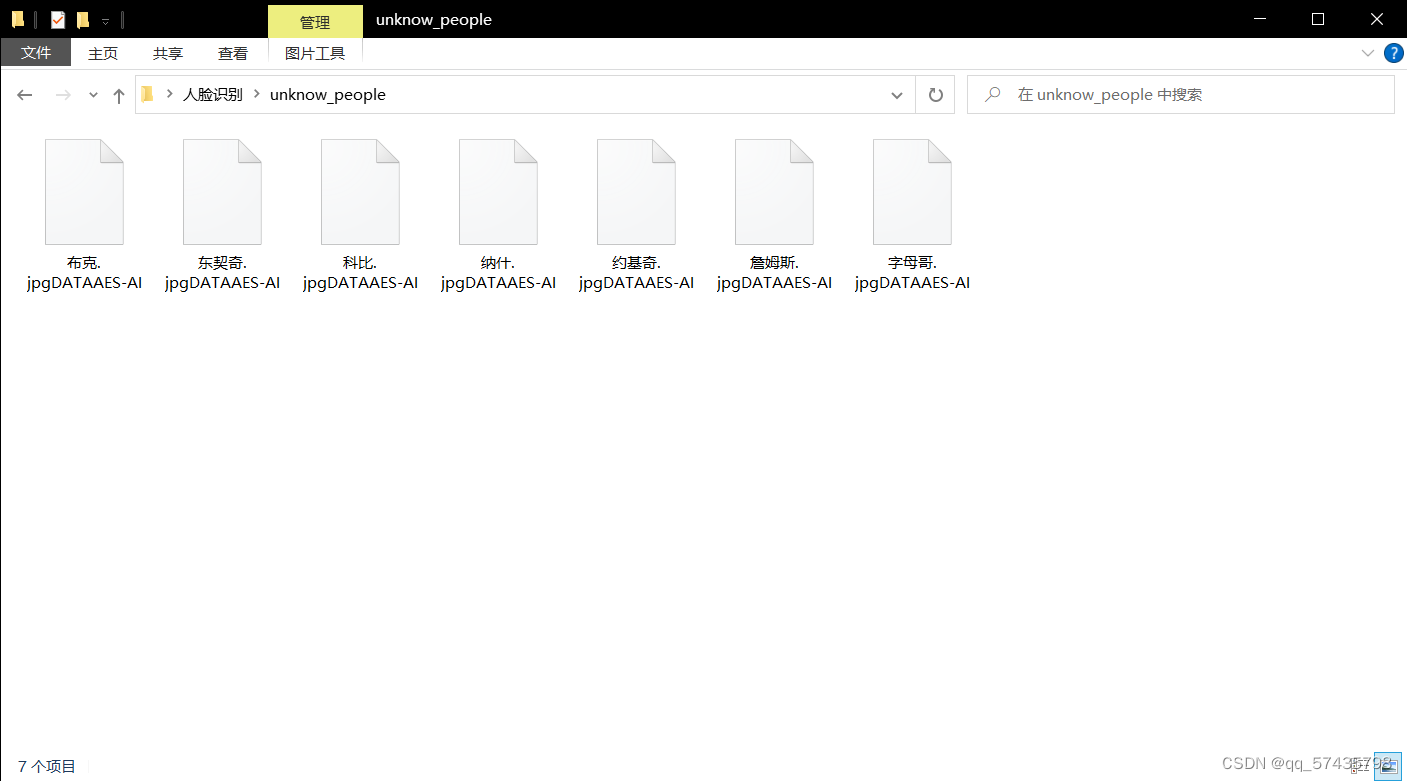Click the Properties quick access icon

pyautogui.click(x=58, y=19)
